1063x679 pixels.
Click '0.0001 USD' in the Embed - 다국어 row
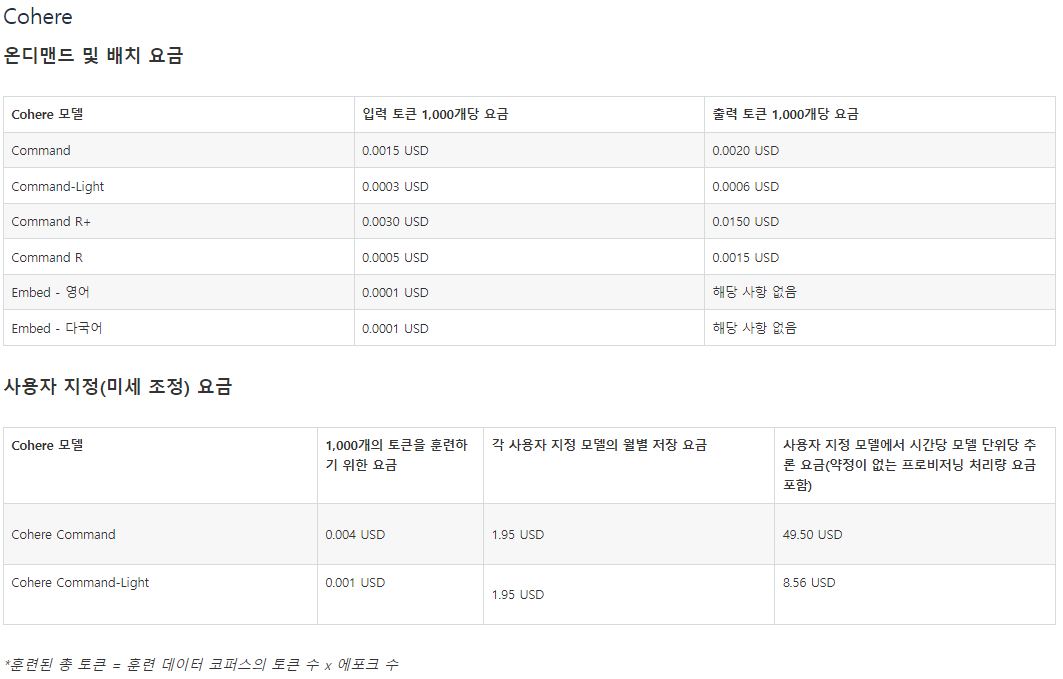(395, 329)
